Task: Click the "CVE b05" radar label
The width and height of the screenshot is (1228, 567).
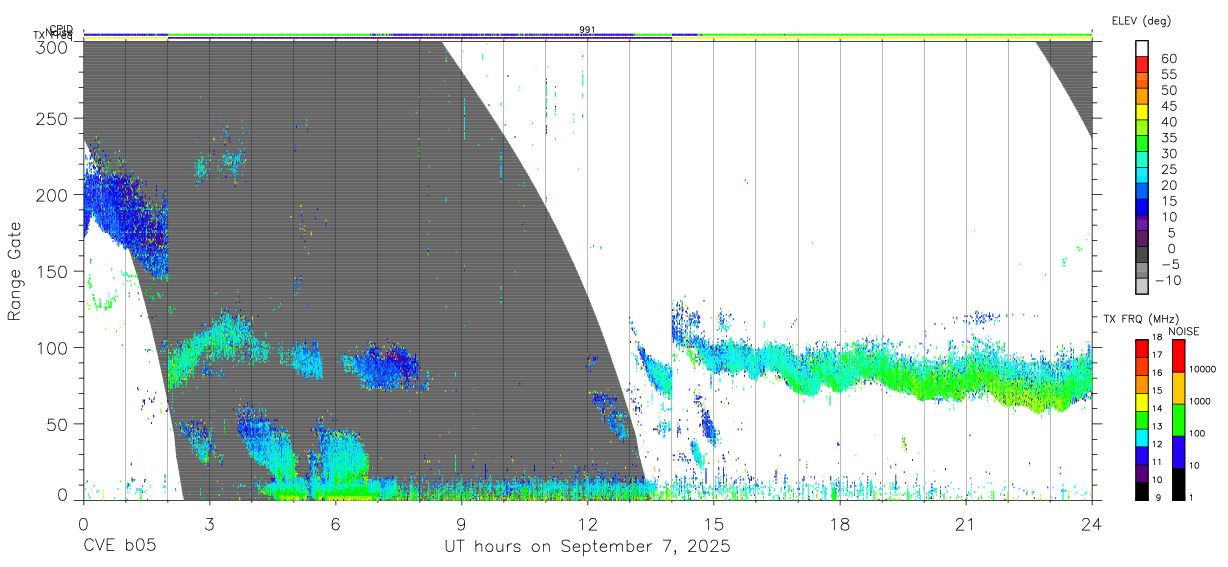Action: [x=119, y=547]
